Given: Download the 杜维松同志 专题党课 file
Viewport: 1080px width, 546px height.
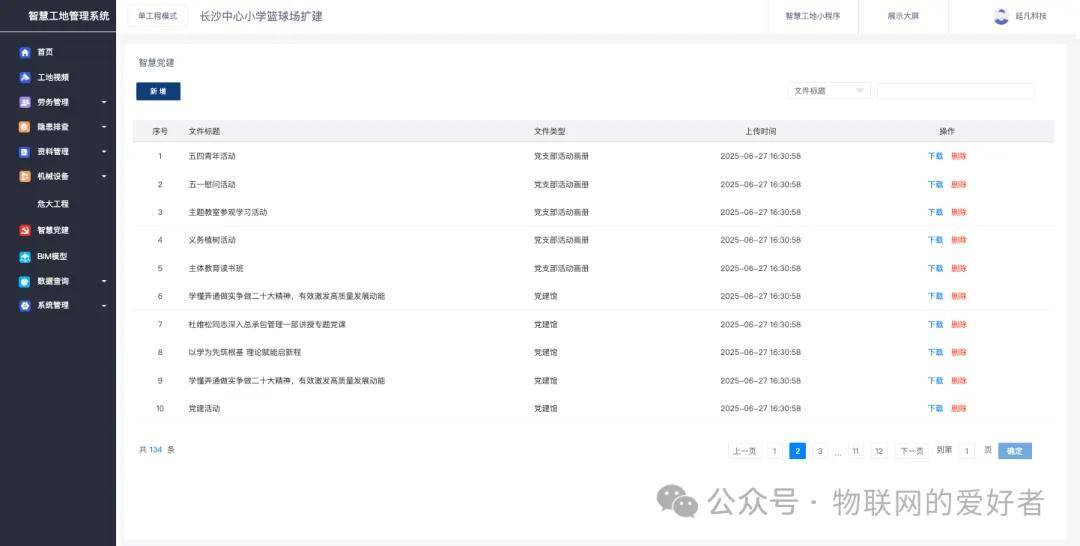Looking at the screenshot, I should [935, 324].
